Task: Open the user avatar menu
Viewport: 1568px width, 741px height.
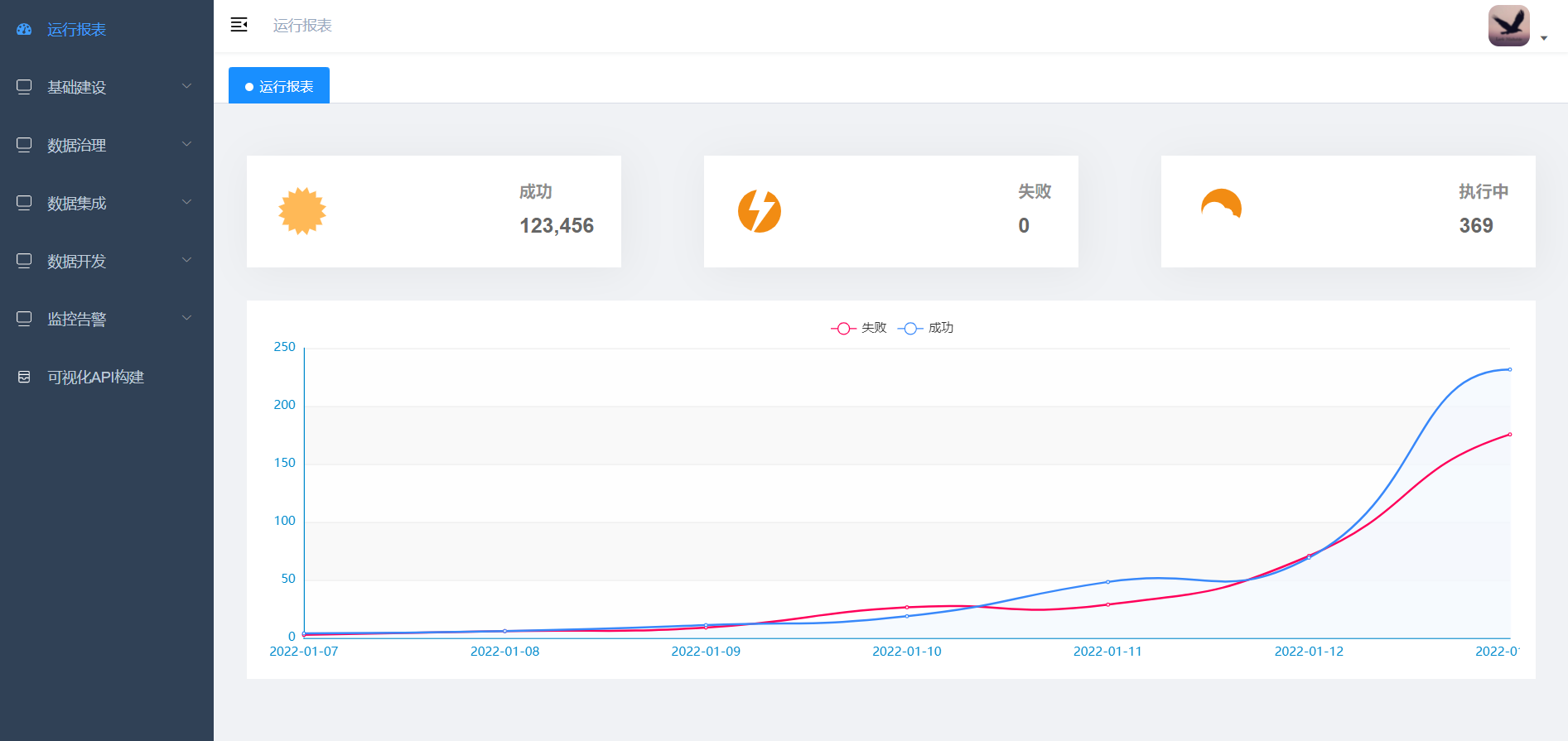Action: point(1508,26)
